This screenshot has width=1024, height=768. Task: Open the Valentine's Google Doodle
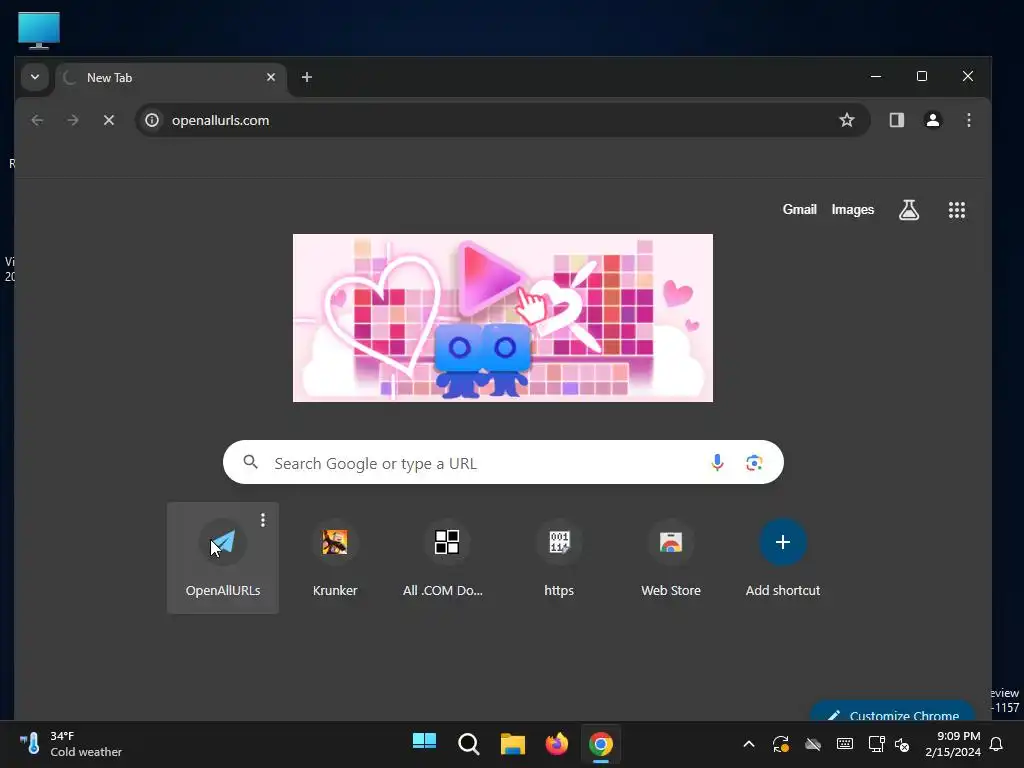coord(503,318)
